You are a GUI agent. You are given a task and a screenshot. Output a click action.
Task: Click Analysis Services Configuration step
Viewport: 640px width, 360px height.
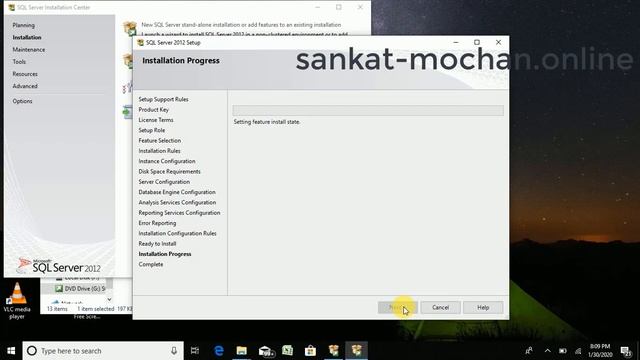point(177,202)
